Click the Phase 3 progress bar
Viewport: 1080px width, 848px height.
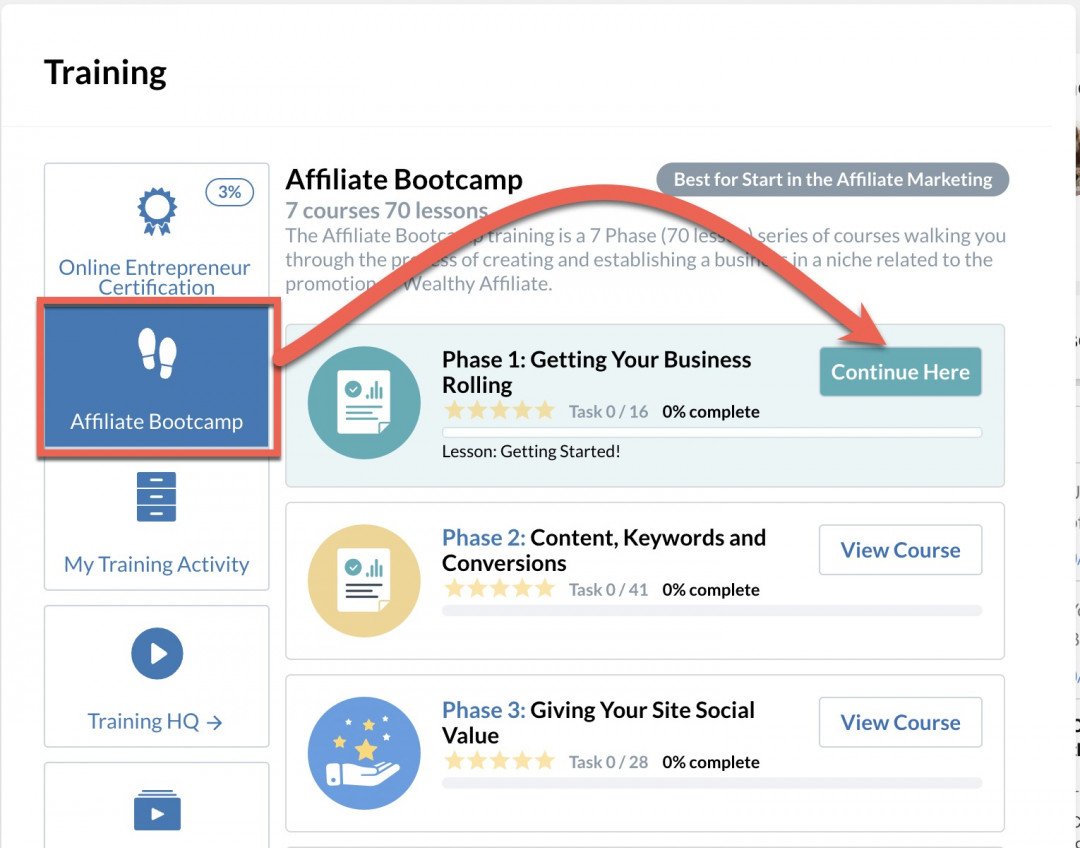point(712,783)
